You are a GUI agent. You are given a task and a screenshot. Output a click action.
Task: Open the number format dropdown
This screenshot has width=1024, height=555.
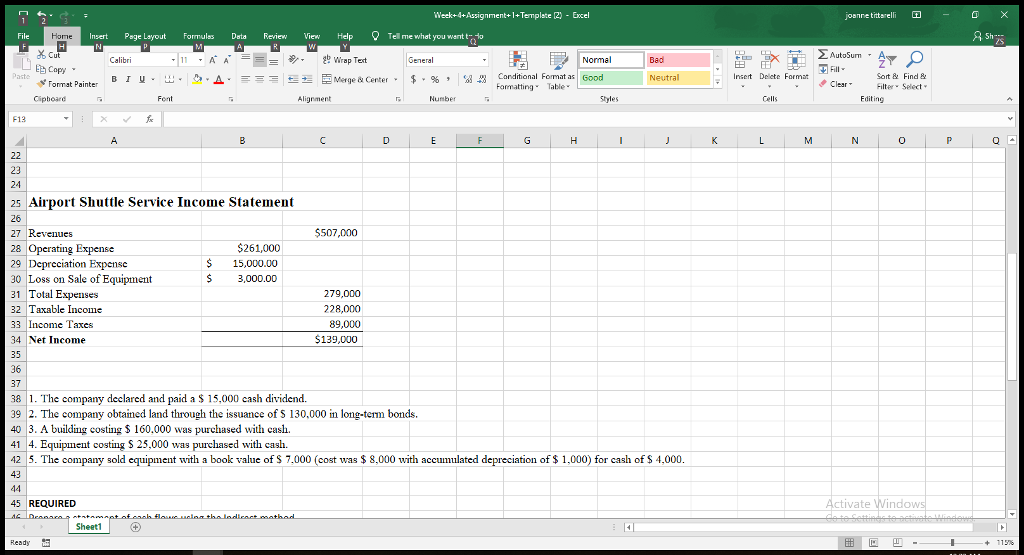click(x=485, y=60)
